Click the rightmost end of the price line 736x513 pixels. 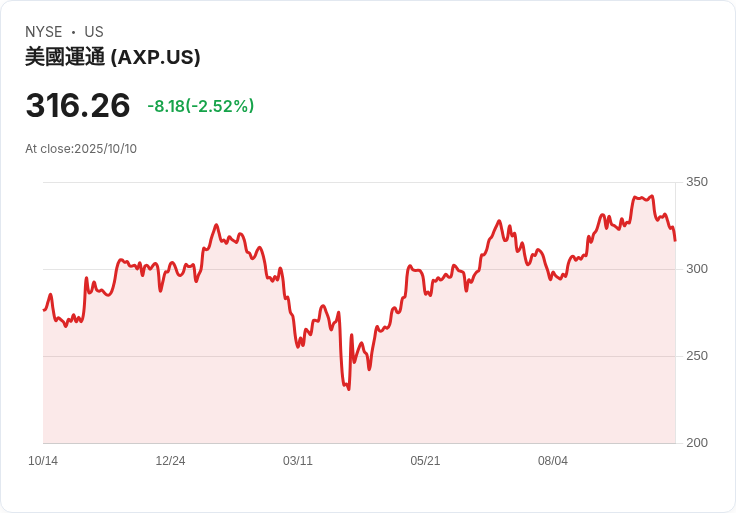pos(675,240)
